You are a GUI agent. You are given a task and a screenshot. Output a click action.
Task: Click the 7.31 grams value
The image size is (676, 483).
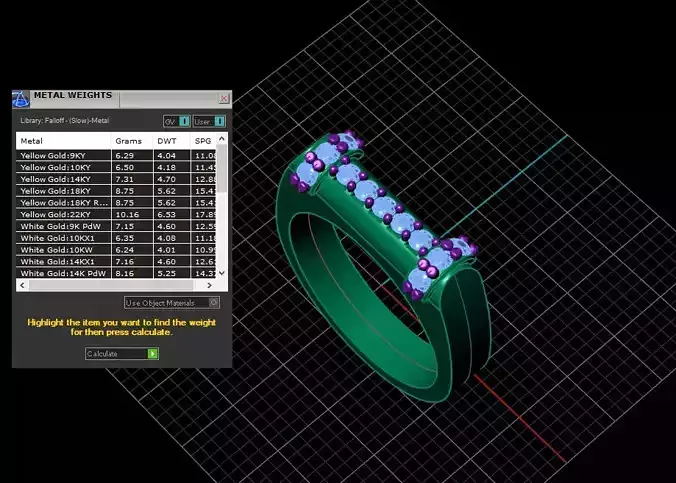coord(125,179)
